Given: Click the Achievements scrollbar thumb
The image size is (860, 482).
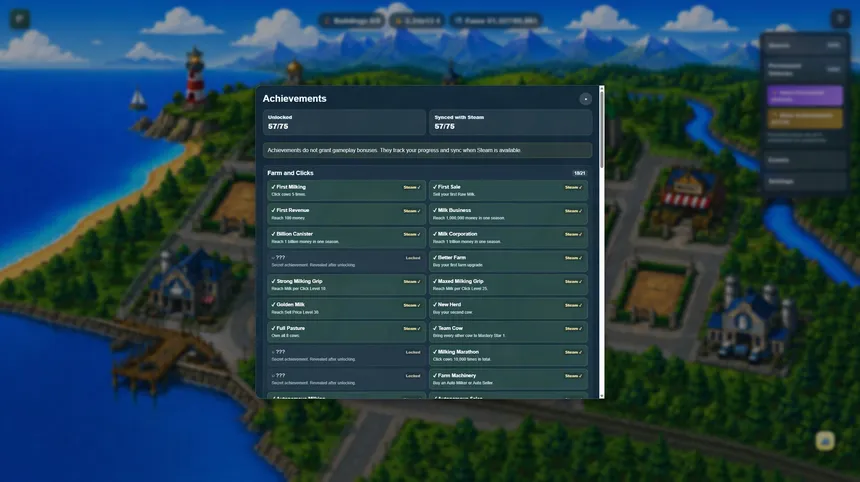Looking at the screenshot, I should pos(602,129).
